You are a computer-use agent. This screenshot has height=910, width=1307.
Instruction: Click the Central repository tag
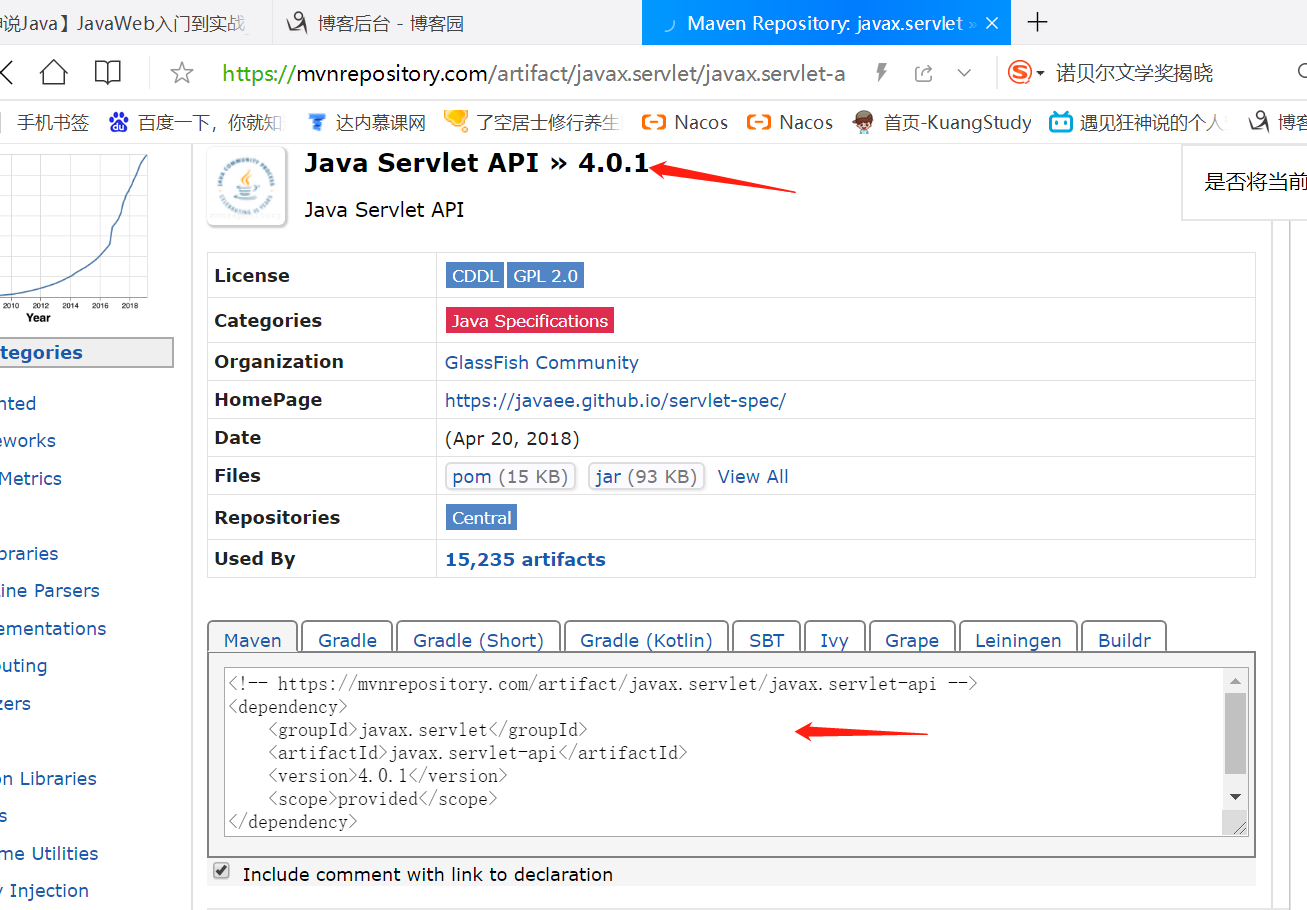(481, 518)
